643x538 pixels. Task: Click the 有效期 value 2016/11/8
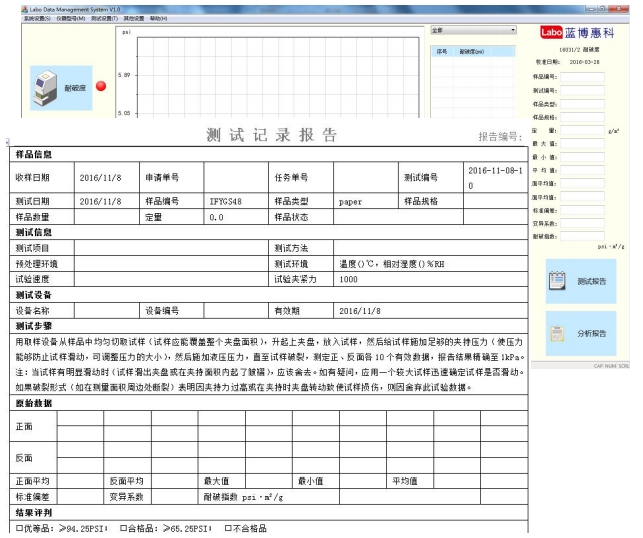pos(360,311)
